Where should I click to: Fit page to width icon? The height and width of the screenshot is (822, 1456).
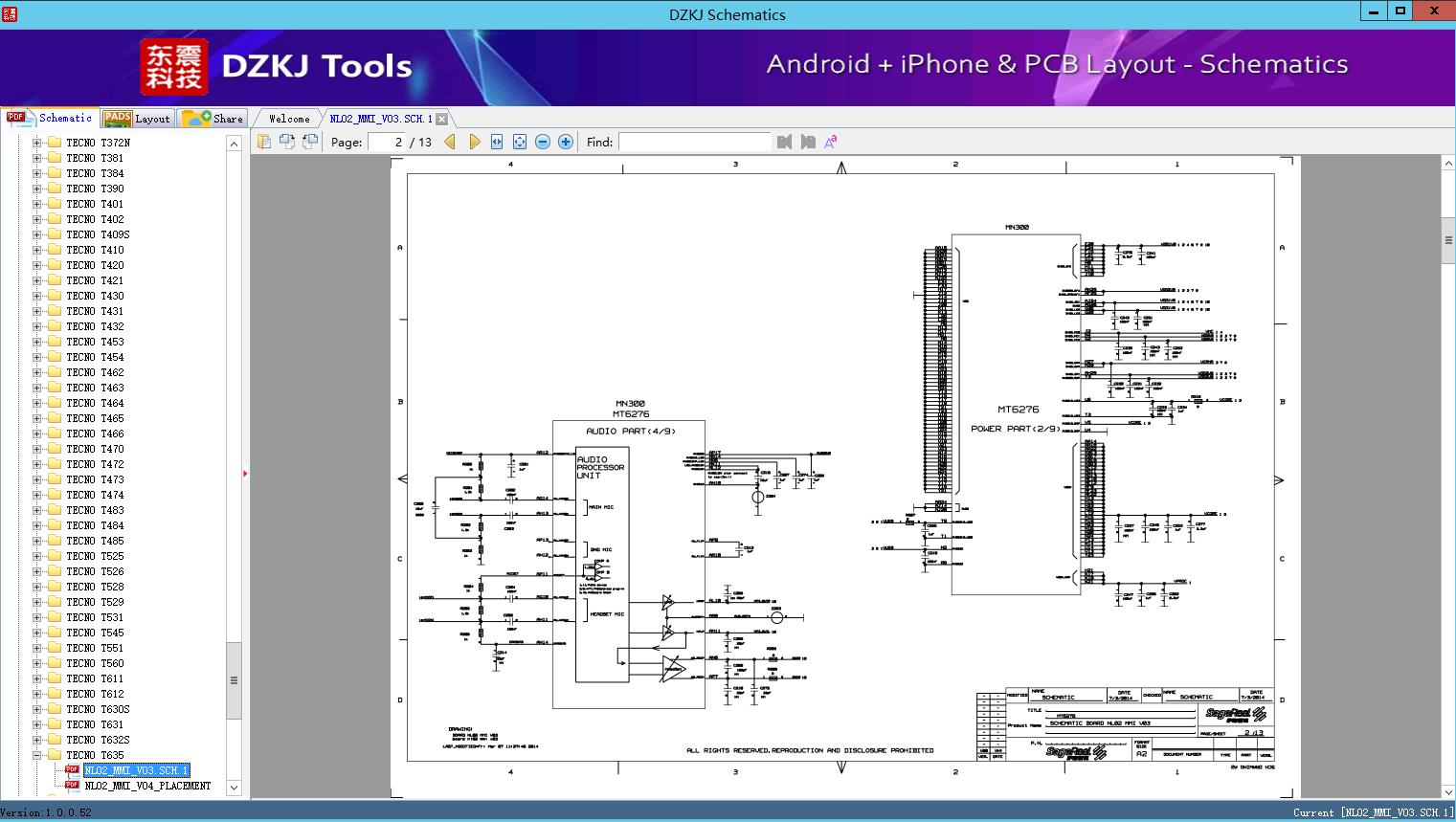click(497, 142)
